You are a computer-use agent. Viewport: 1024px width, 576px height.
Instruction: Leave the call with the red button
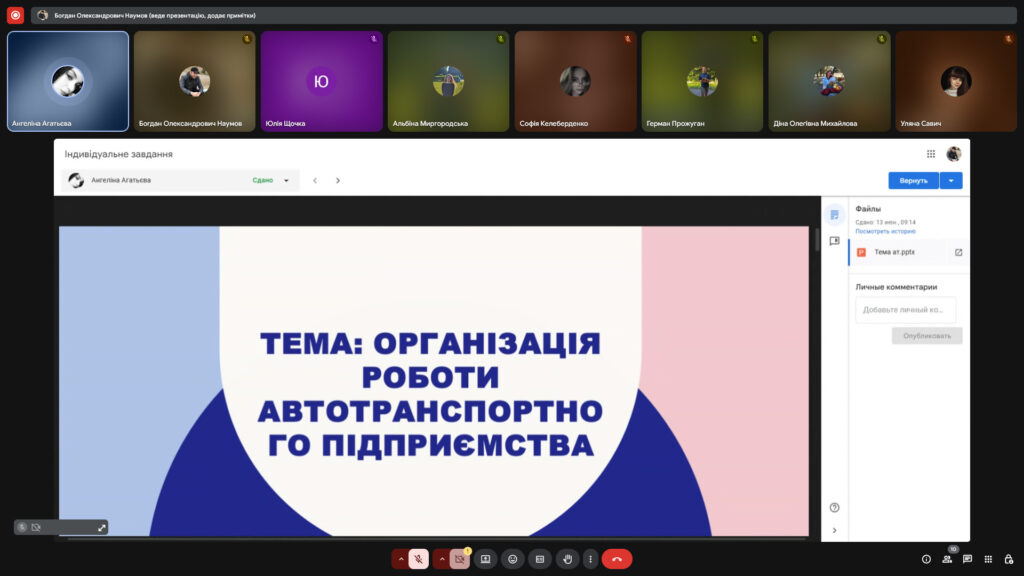[x=617, y=559]
